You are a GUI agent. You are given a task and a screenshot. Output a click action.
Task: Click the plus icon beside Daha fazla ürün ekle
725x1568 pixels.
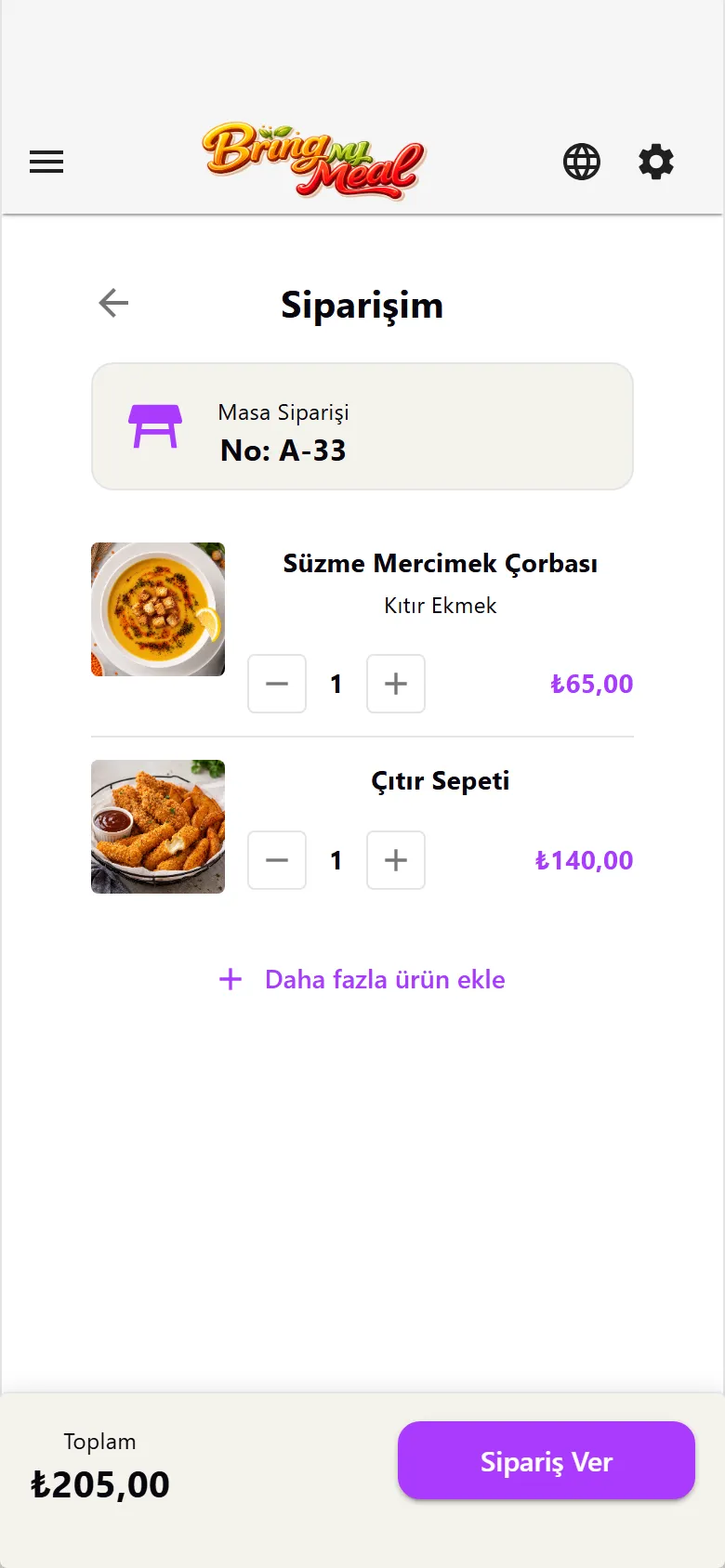(231, 979)
